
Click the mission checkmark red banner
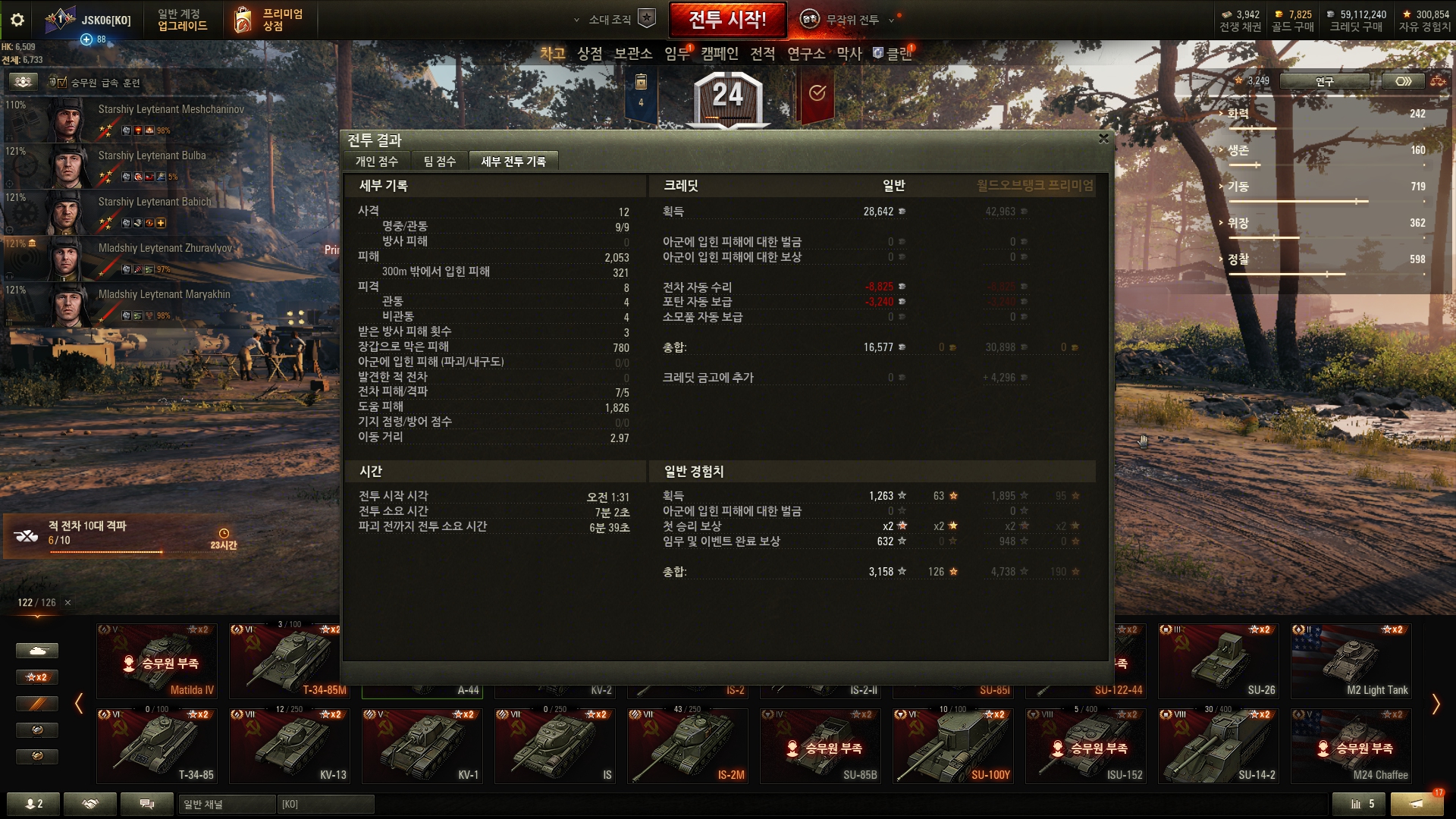(x=817, y=94)
